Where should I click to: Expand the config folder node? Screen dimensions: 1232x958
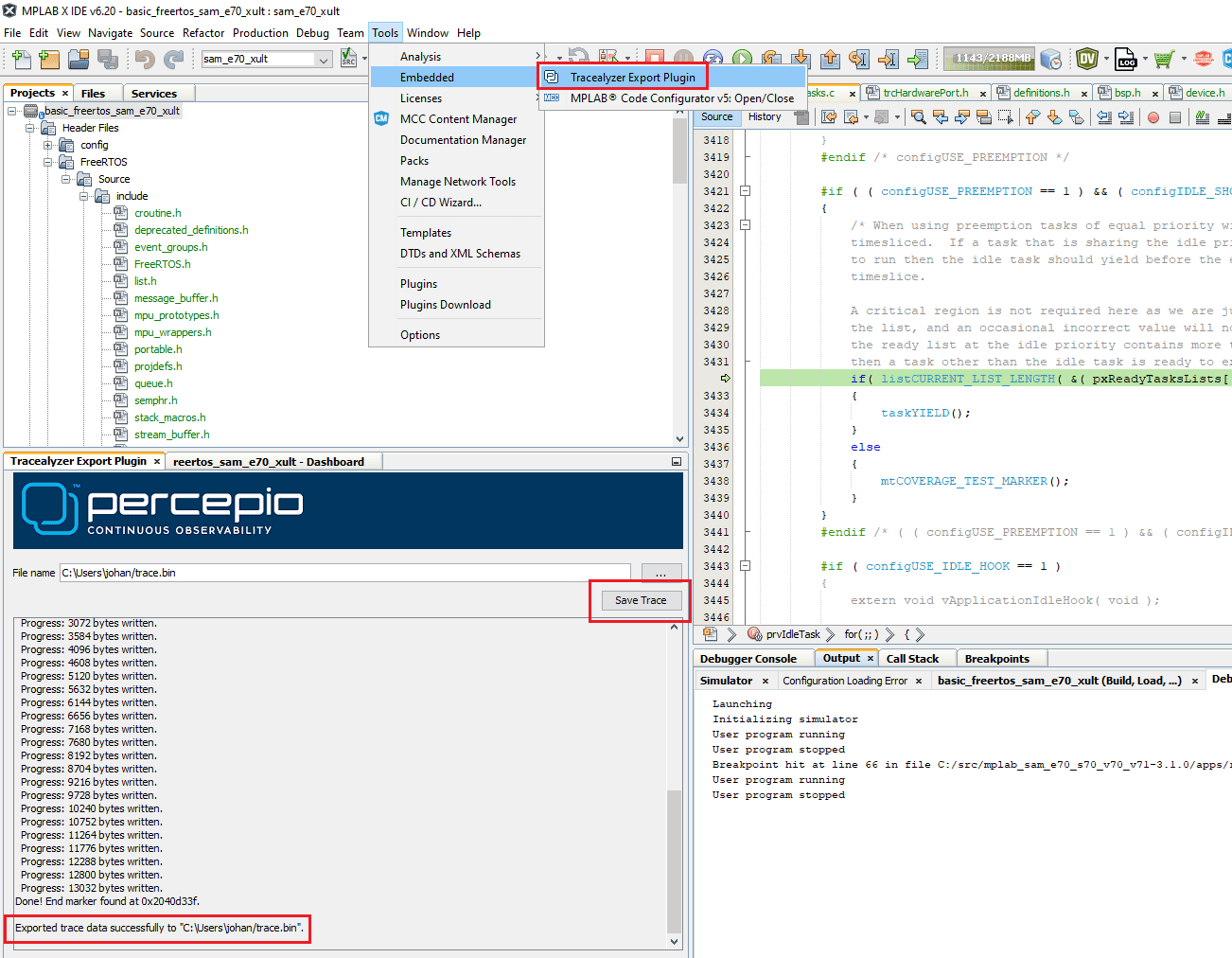[48, 145]
